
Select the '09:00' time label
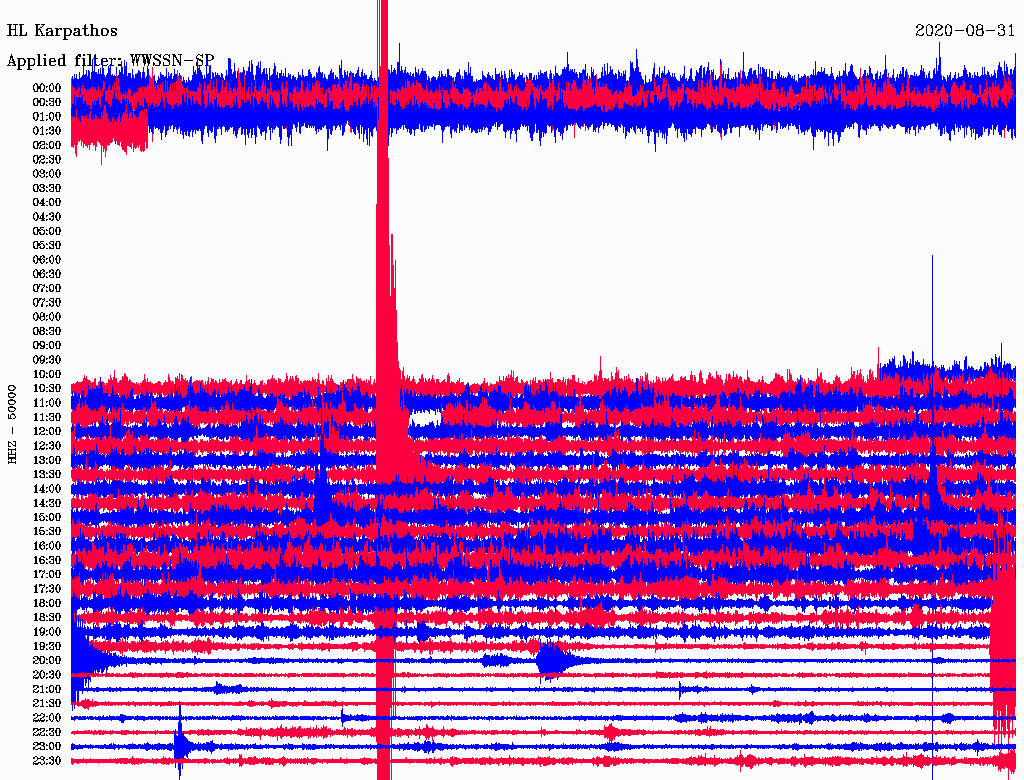click(47, 346)
